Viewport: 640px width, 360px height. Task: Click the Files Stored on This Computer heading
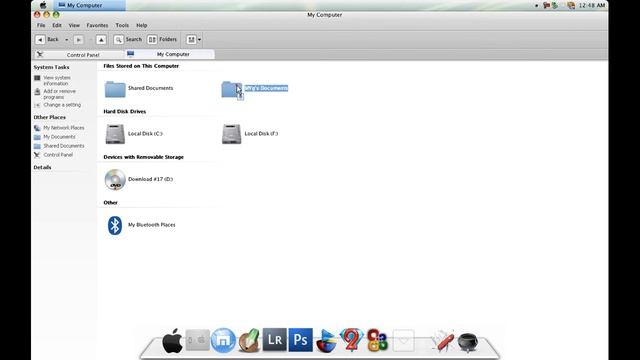pos(141,66)
